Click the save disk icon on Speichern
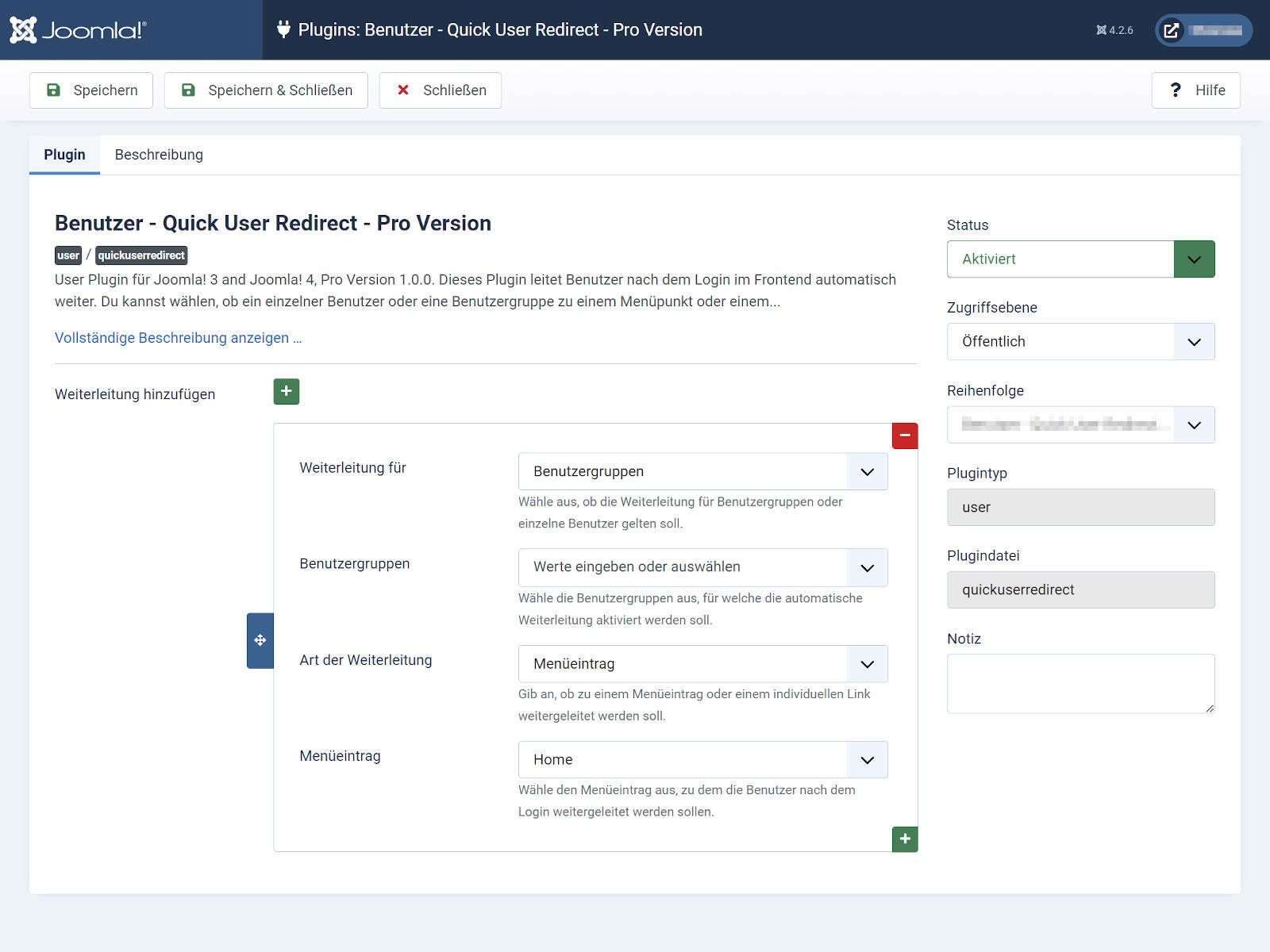This screenshot has width=1270, height=952. tap(53, 90)
